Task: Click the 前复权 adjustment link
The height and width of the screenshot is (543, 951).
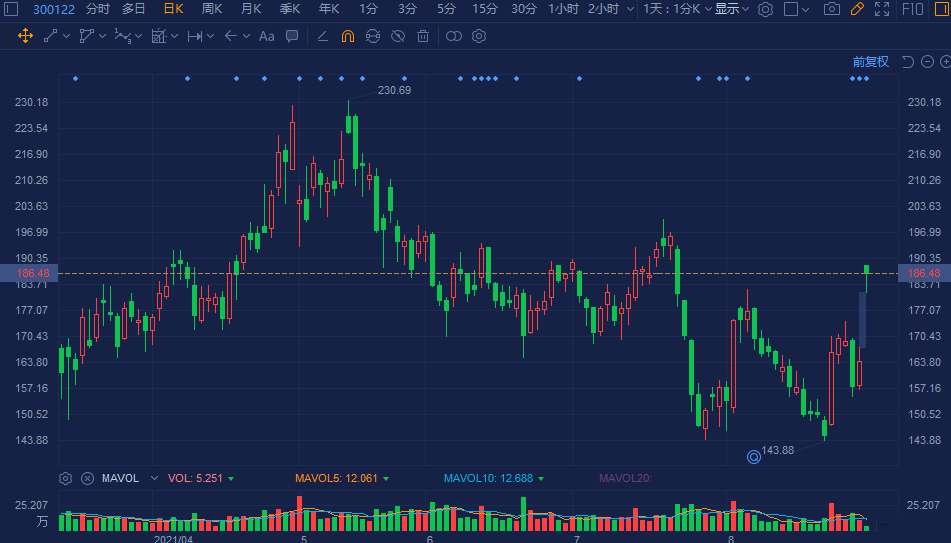Action: 870,62
